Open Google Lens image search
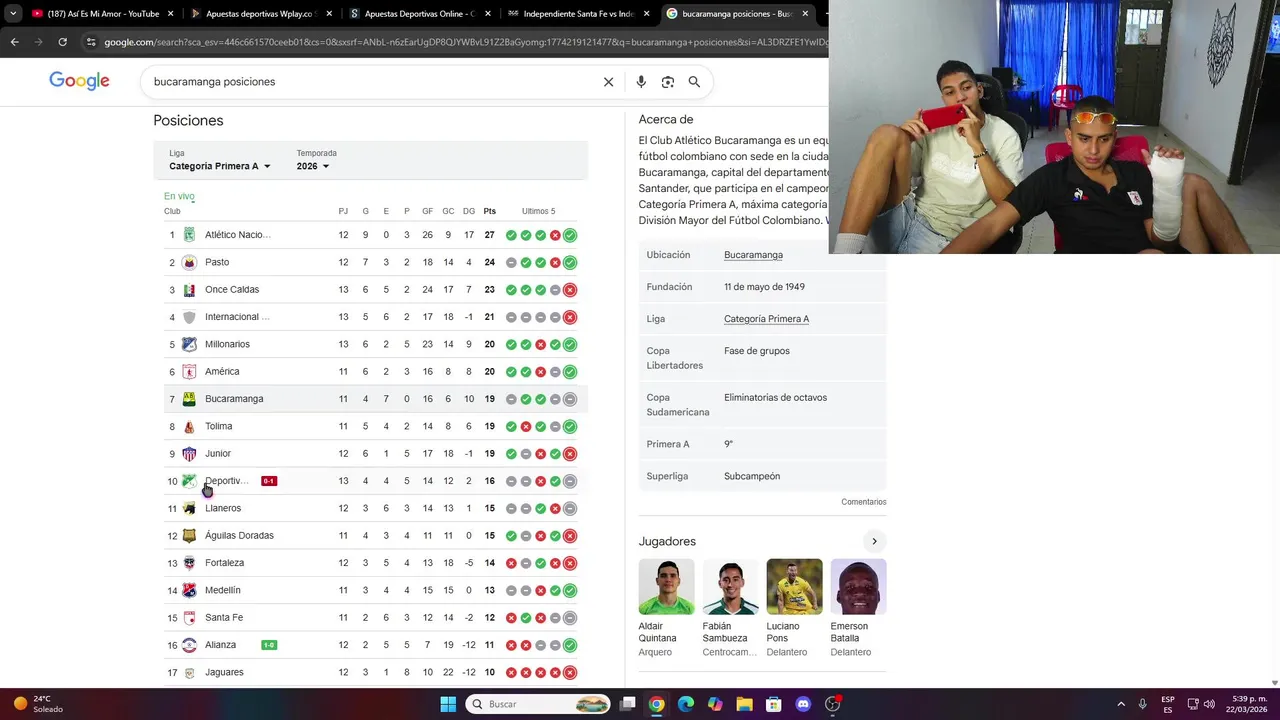The image size is (1280, 720). pos(667,82)
